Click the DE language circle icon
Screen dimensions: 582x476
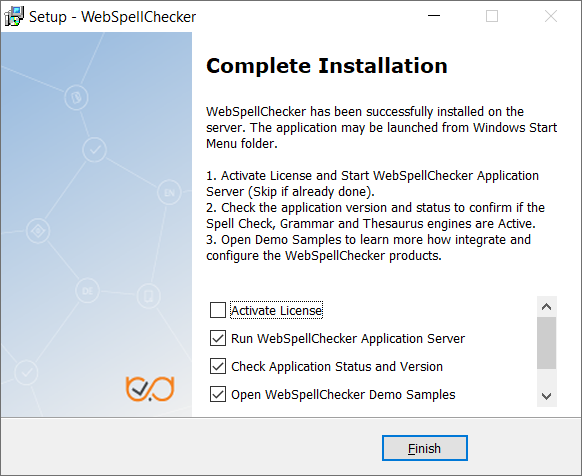coord(88,291)
